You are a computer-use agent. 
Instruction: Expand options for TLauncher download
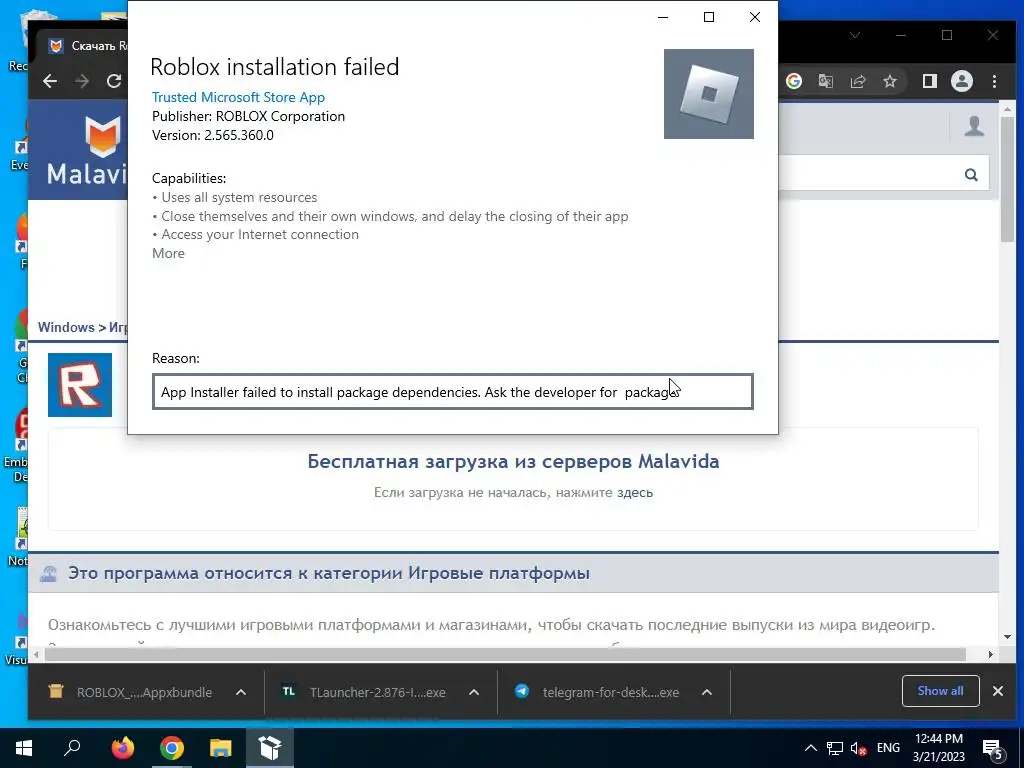474,692
